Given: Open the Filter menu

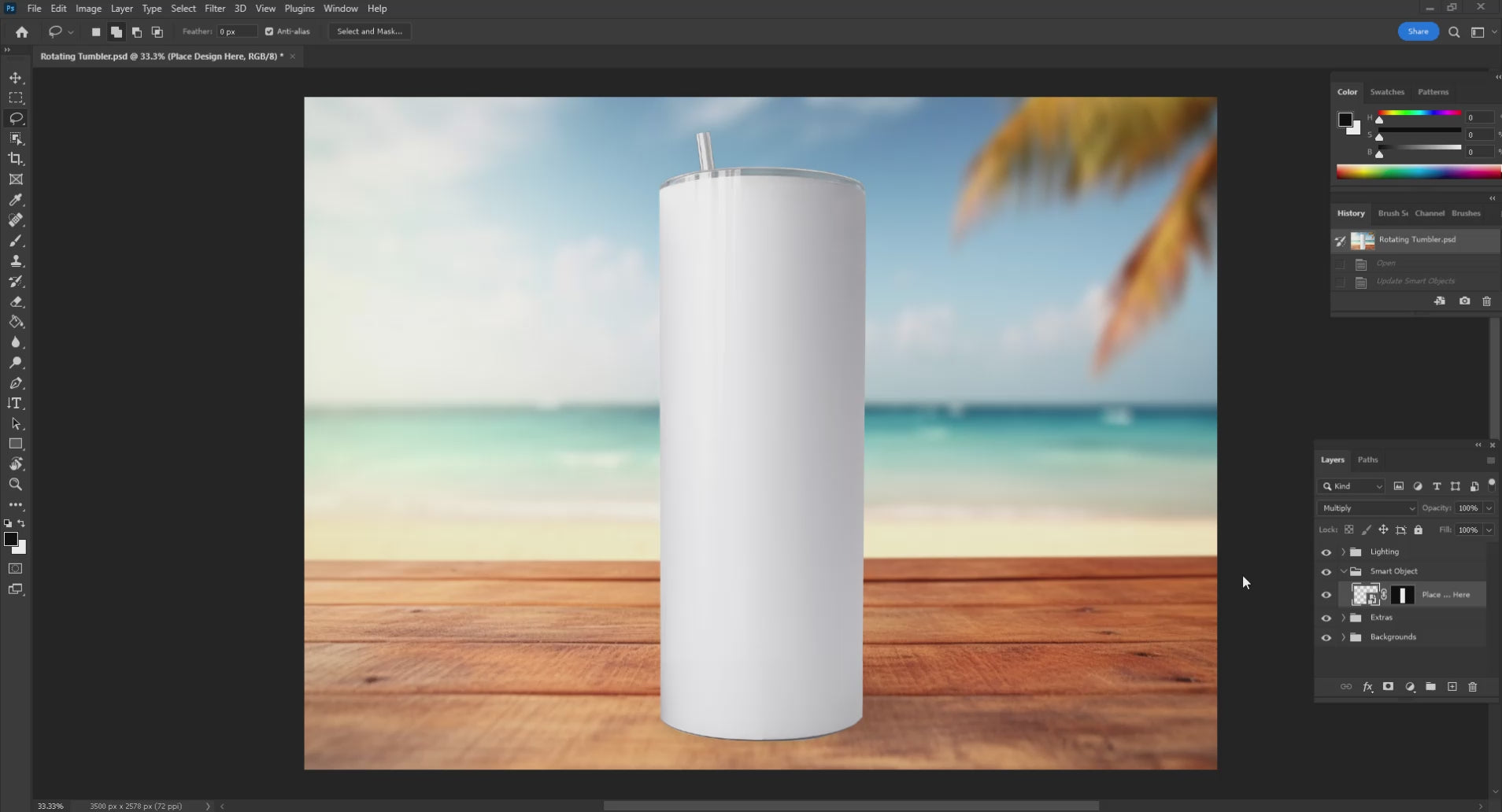Looking at the screenshot, I should pyautogui.click(x=215, y=9).
